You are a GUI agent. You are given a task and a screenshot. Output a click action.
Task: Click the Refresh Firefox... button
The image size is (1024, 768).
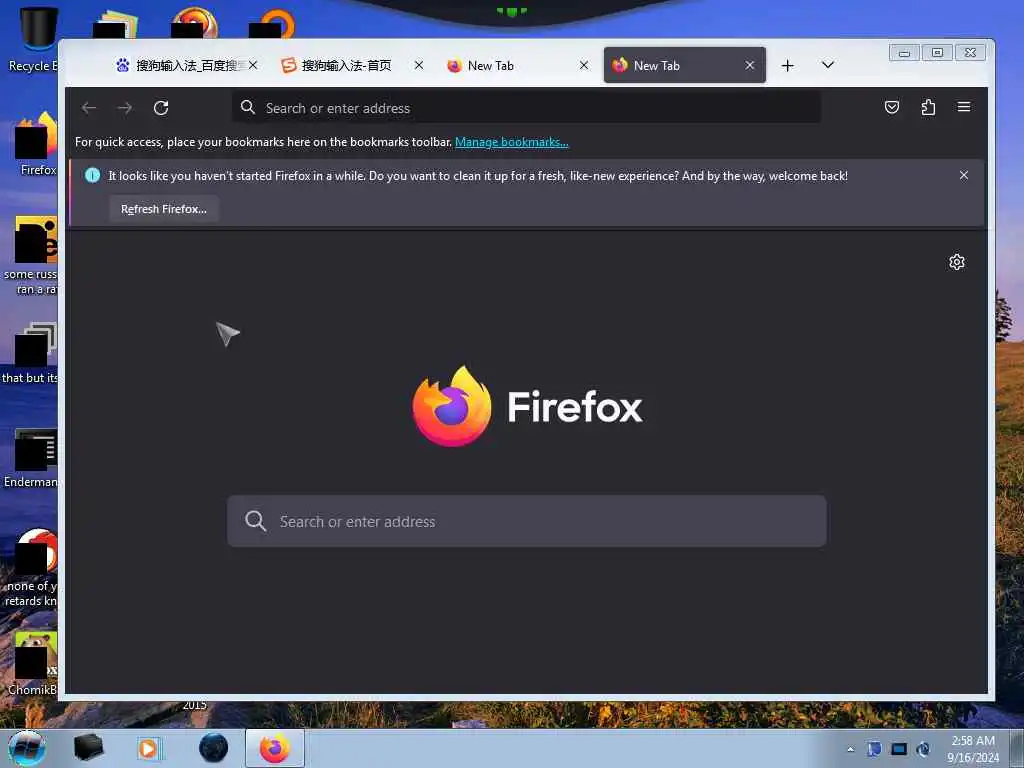pyautogui.click(x=164, y=209)
